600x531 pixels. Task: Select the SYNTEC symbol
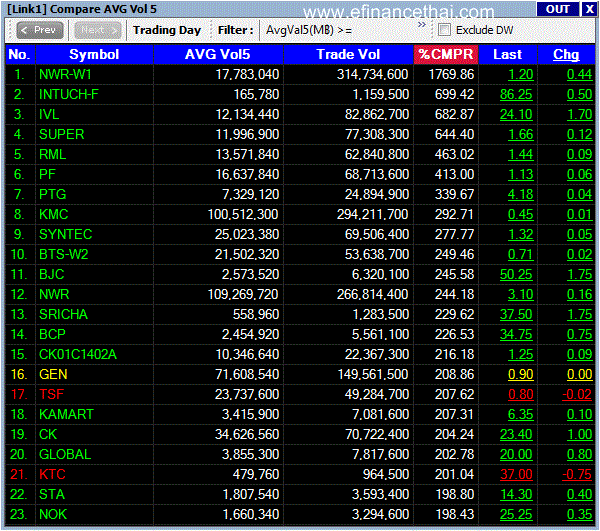[65, 234]
